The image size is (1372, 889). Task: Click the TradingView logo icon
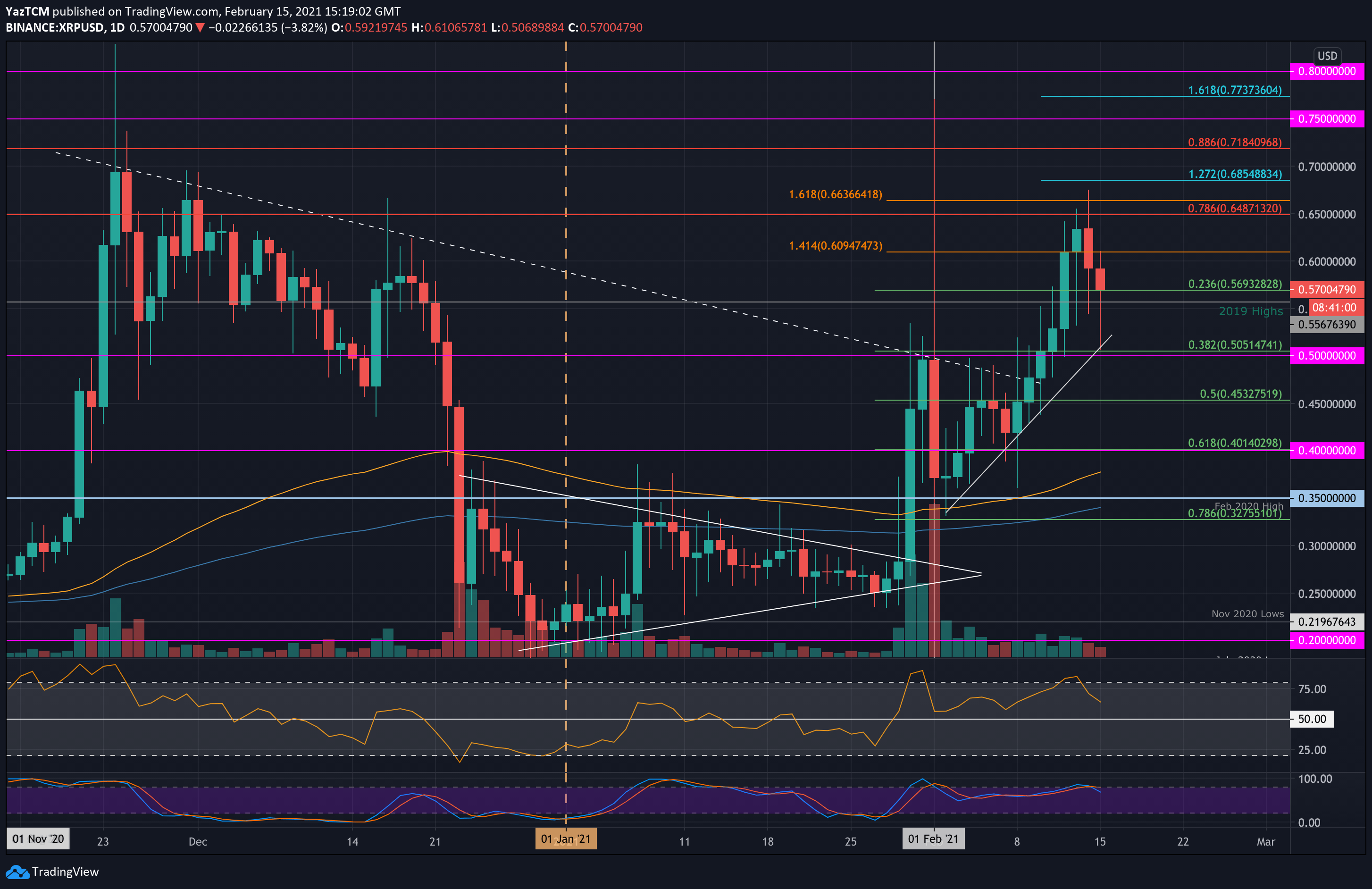click(x=17, y=872)
